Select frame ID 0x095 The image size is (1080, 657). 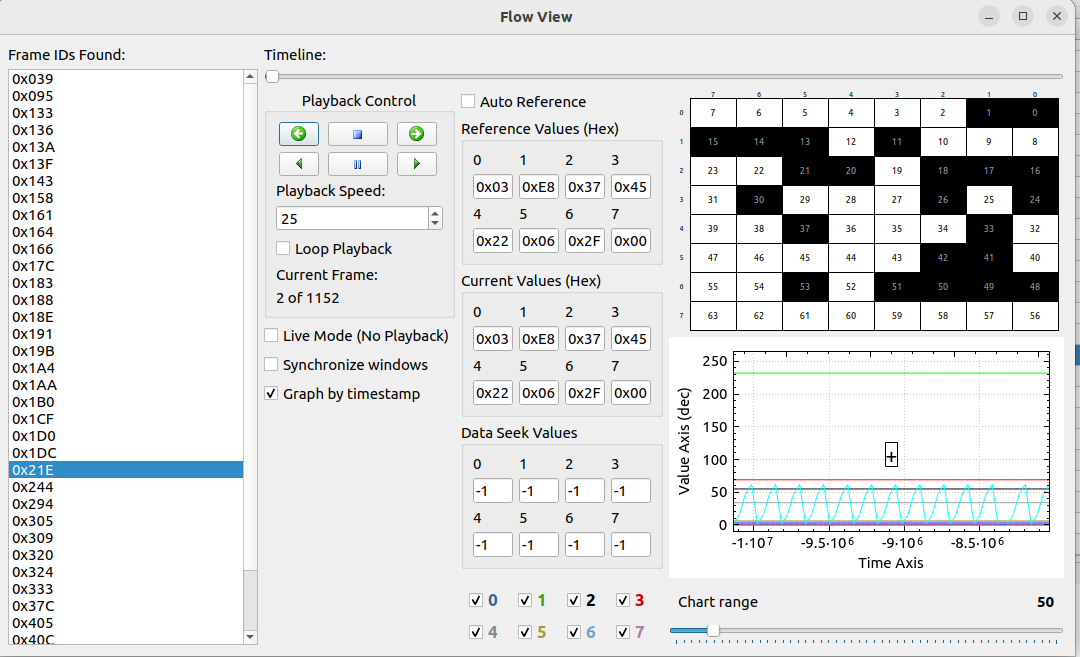coord(126,96)
